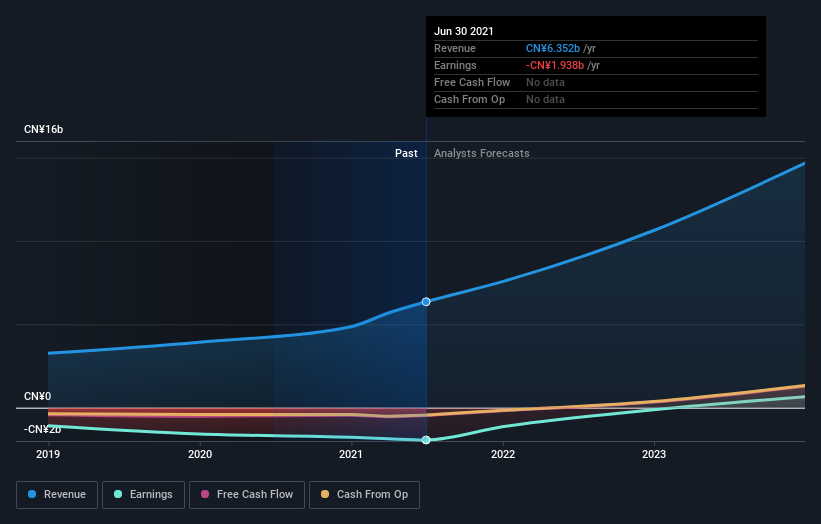
Task: Toggle the Free Cash Flow legend button
Action: (247, 495)
